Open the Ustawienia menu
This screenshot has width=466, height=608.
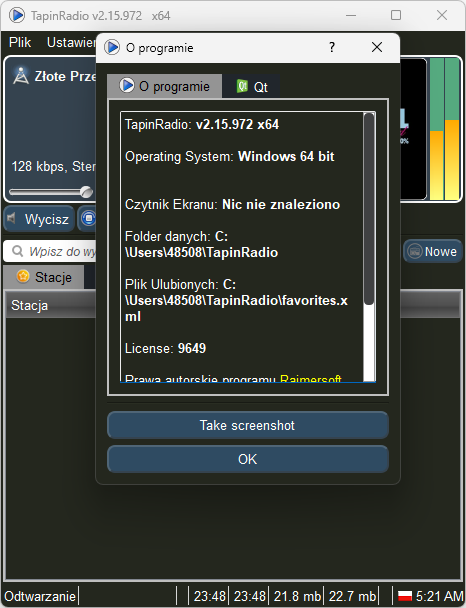click(71, 42)
